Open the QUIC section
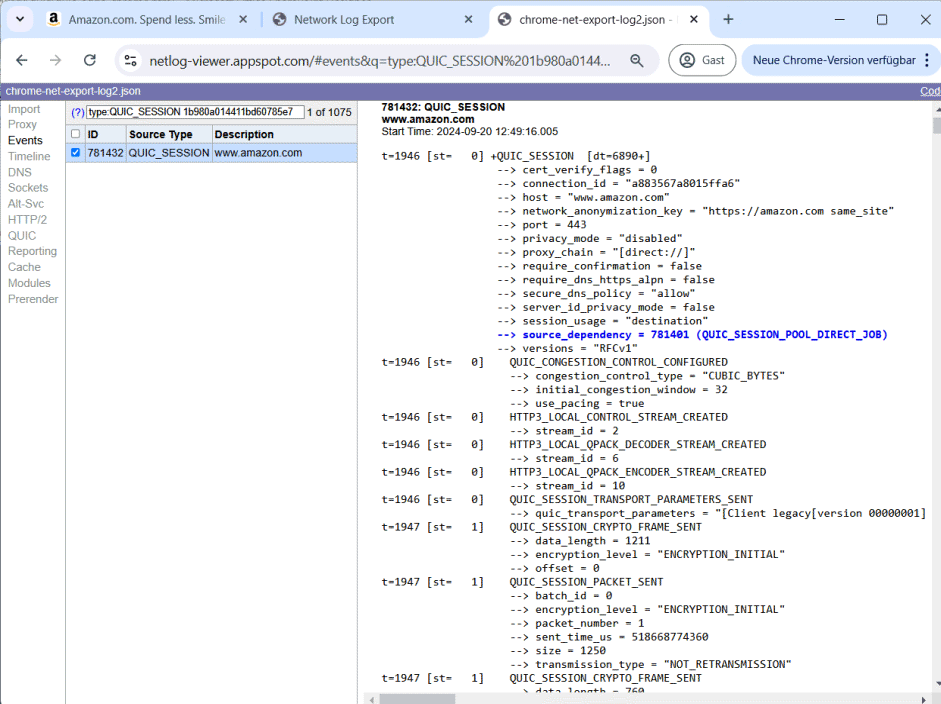 tap(22, 236)
